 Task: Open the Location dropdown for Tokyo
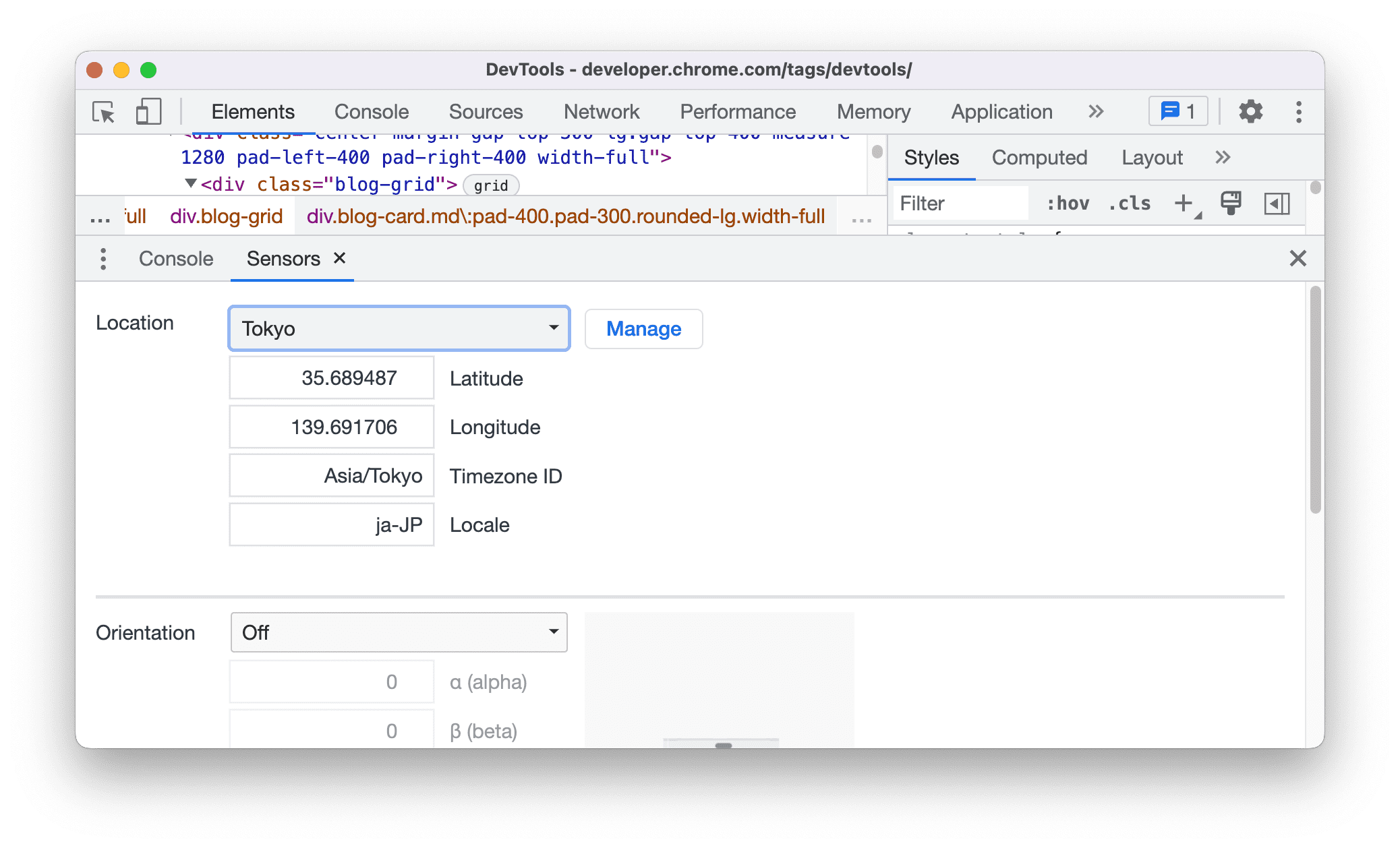[398, 327]
